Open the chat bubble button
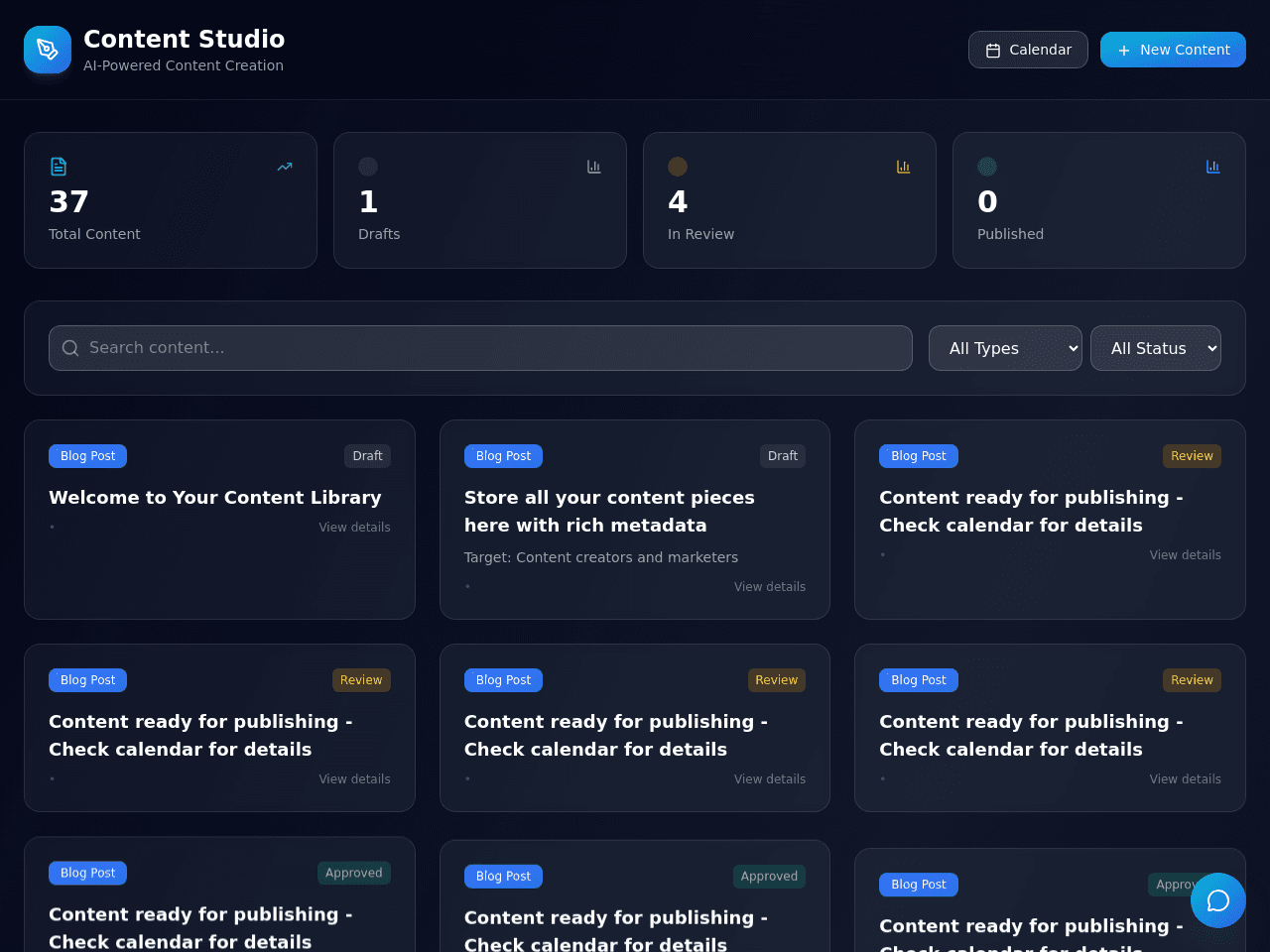1270x952 pixels. coord(1218,900)
